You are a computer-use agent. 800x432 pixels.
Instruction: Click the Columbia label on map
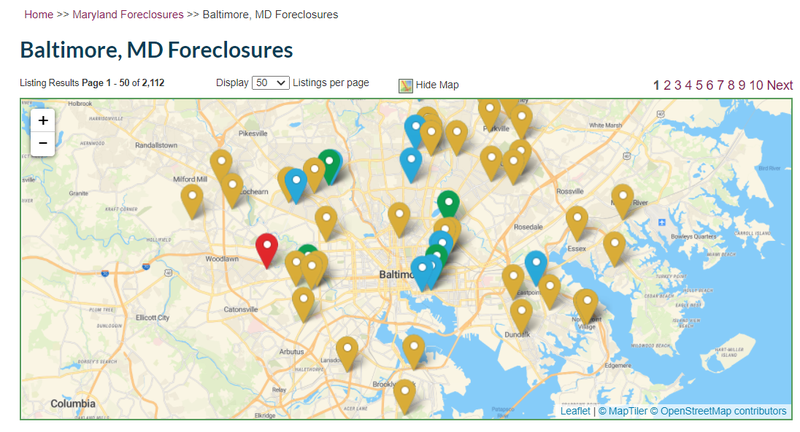[x=73, y=403]
